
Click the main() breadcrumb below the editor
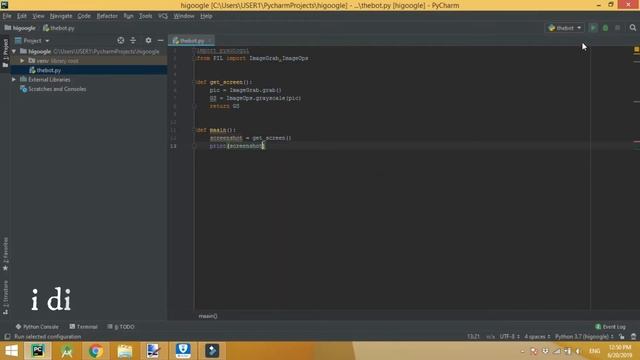pos(208,316)
